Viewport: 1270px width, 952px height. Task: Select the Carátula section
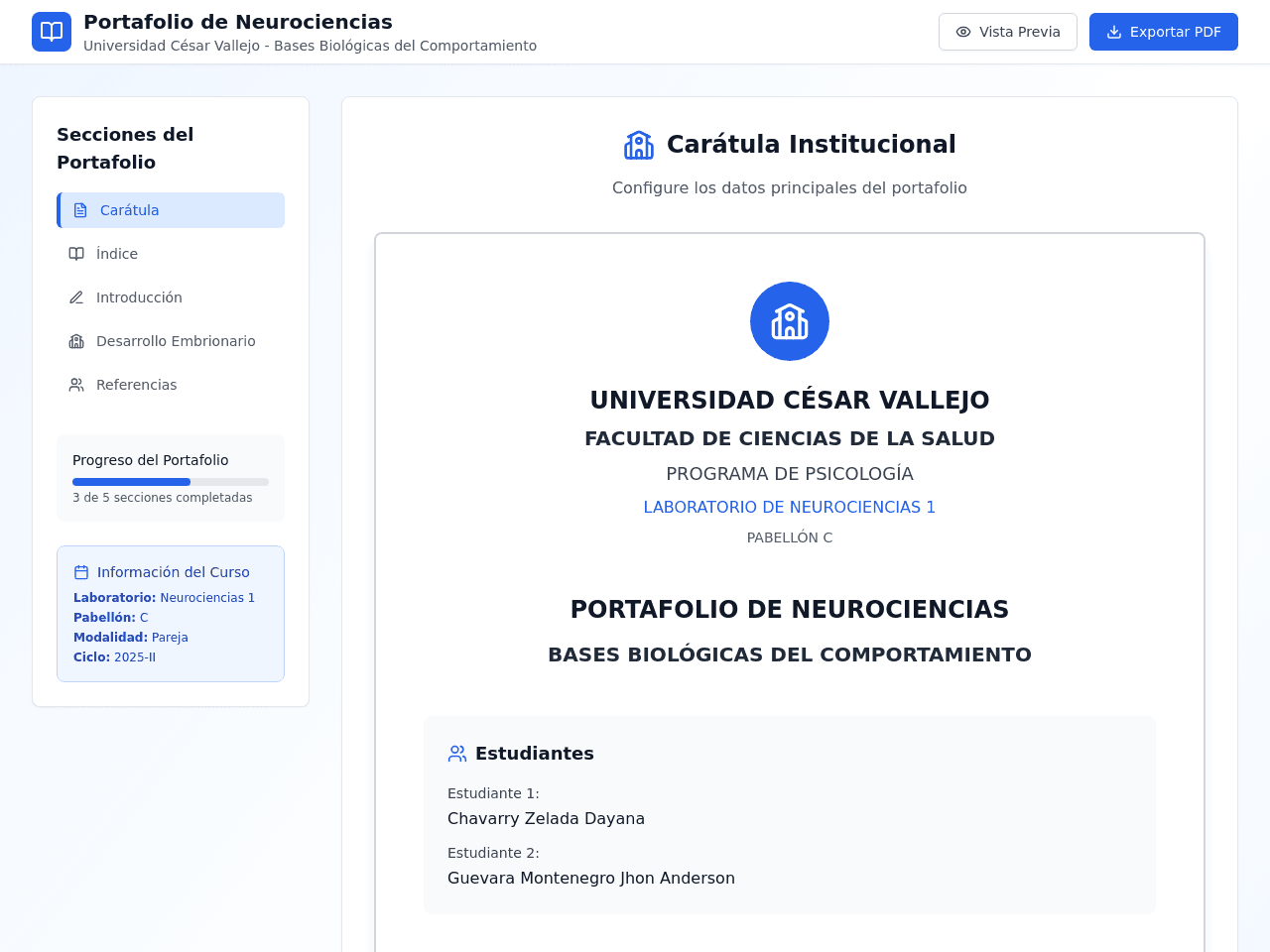click(171, 210)
